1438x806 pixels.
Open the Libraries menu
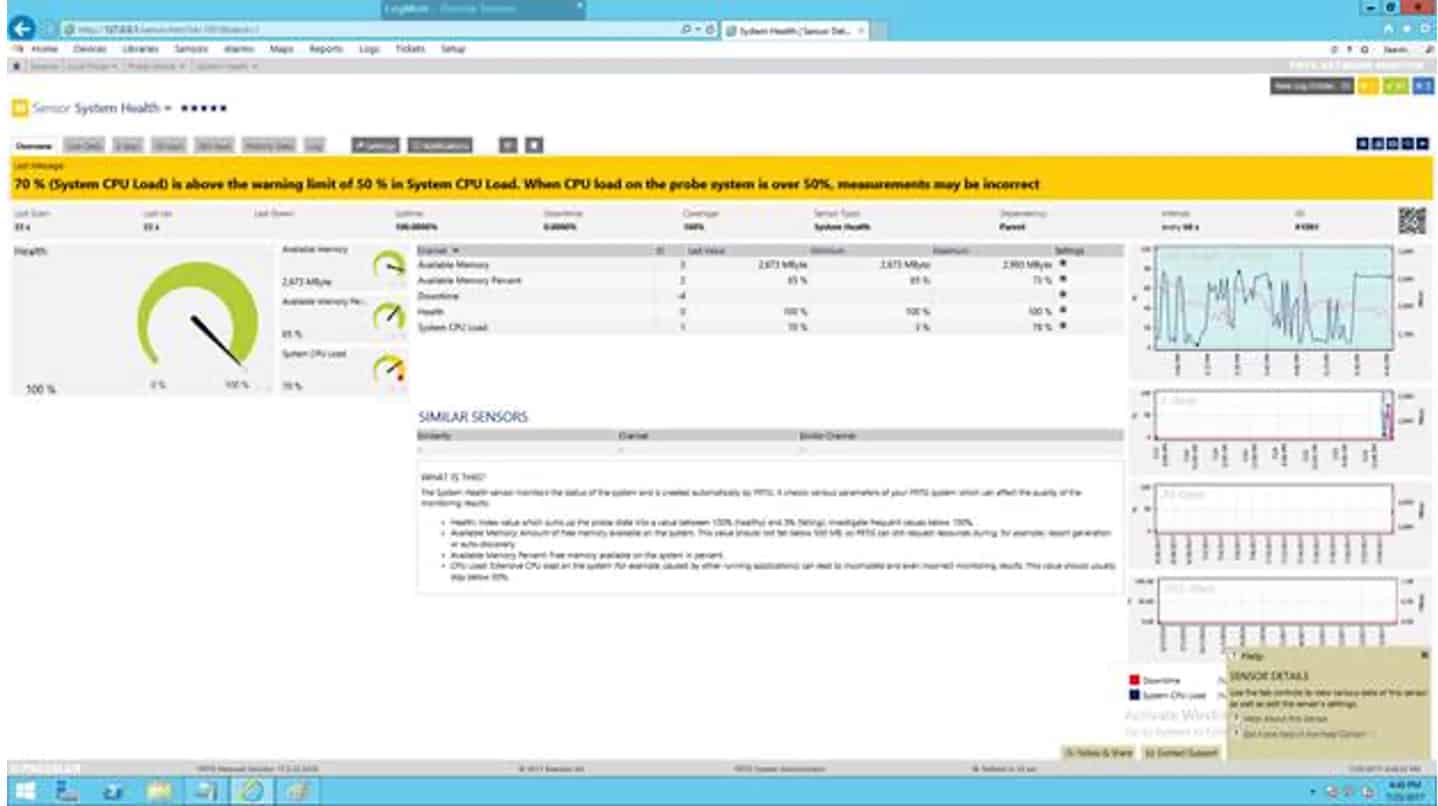140,49
